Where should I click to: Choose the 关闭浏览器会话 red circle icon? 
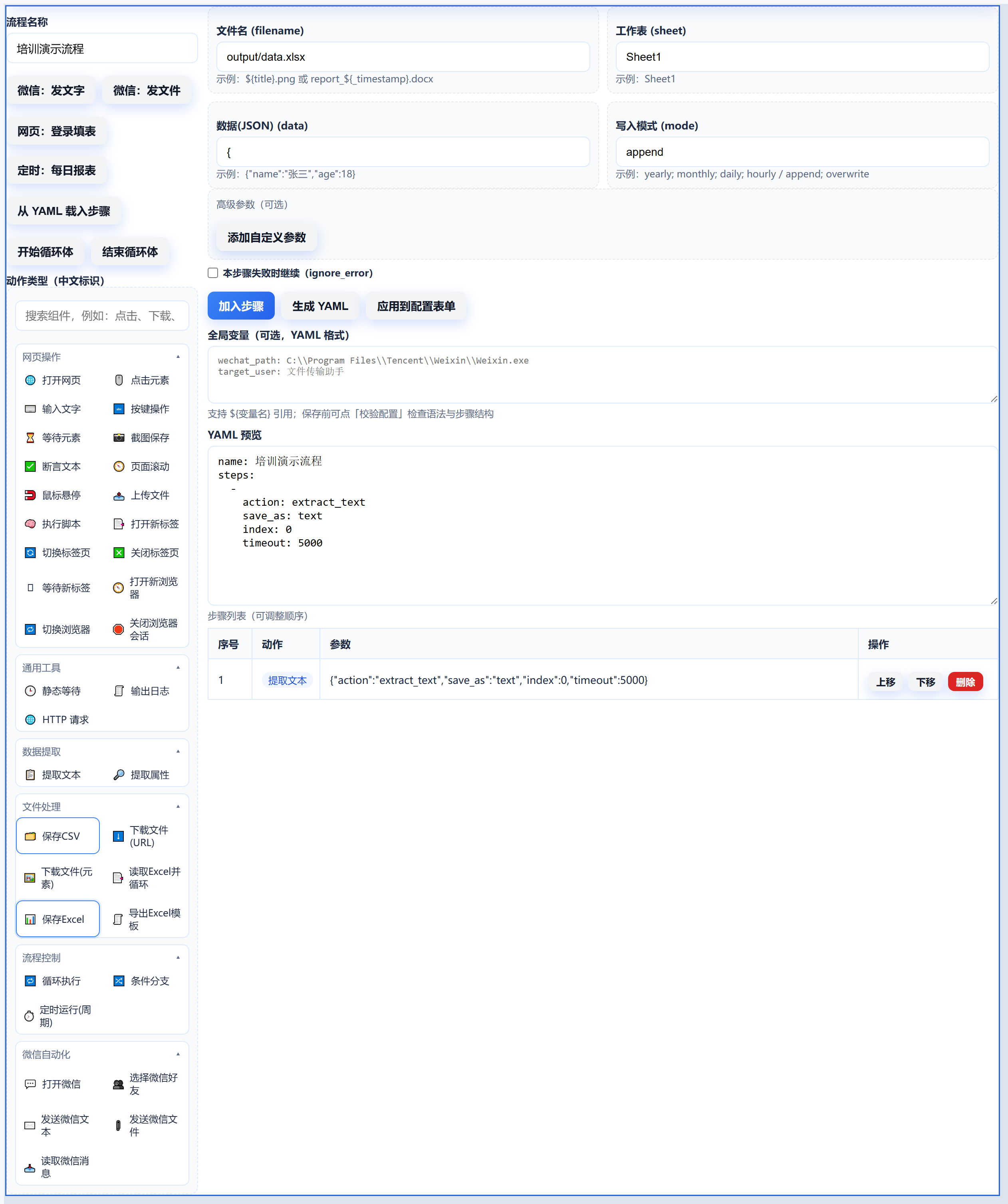click(x=118, y=630)
